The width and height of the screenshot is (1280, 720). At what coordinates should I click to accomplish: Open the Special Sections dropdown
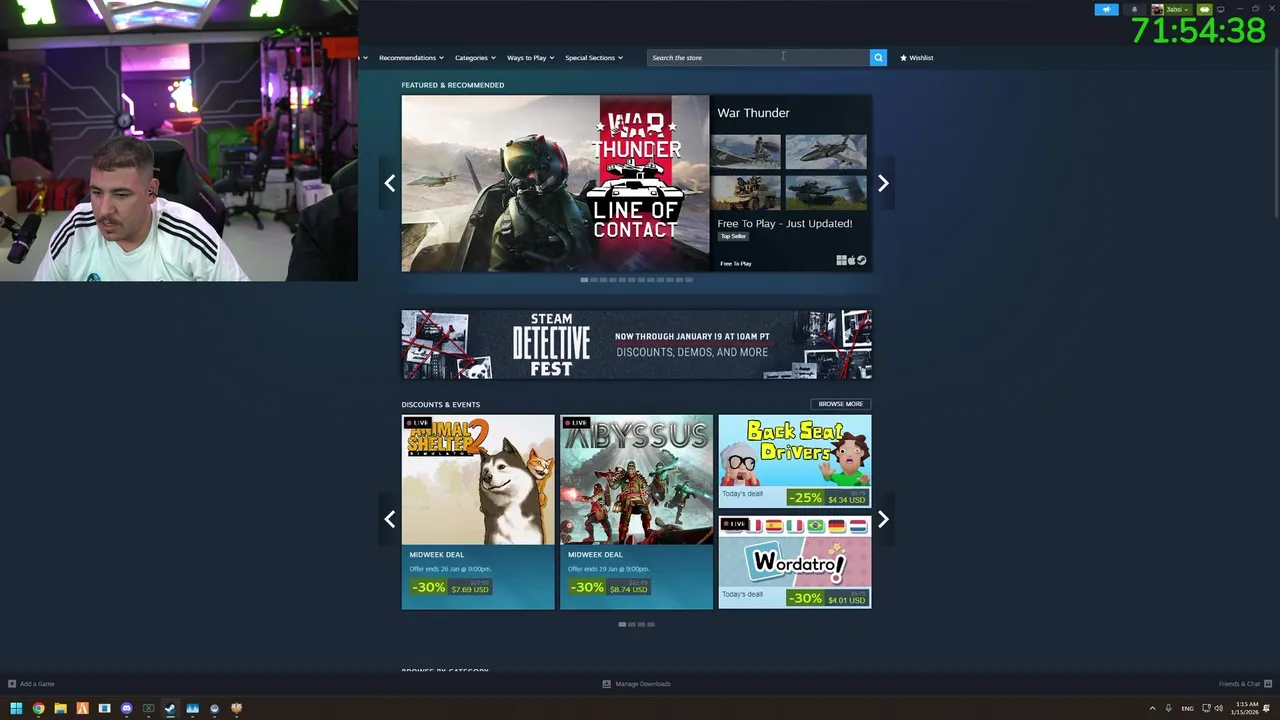(x=593, y=57)
